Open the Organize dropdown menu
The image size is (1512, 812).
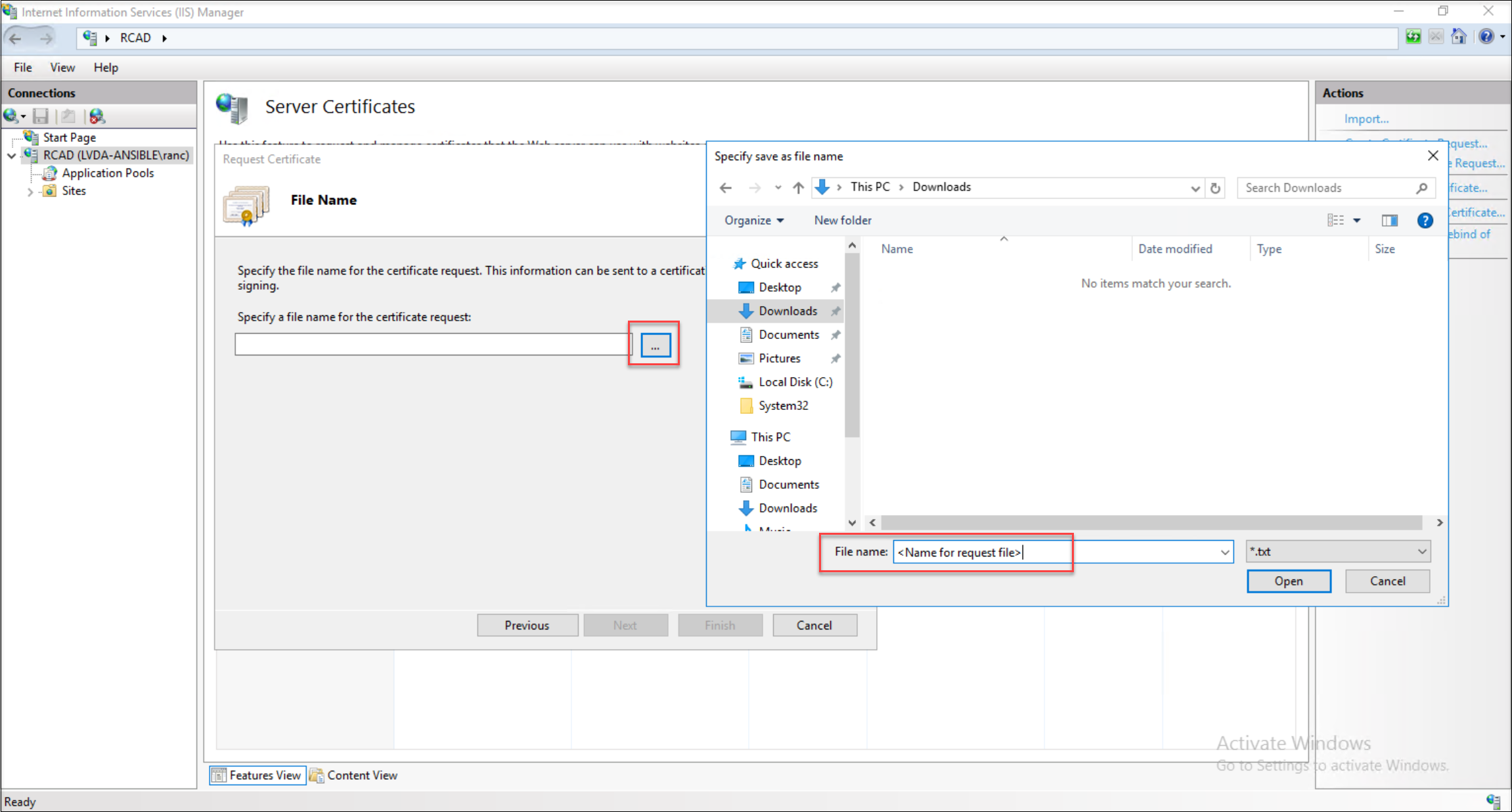click(x=753, y=220)
